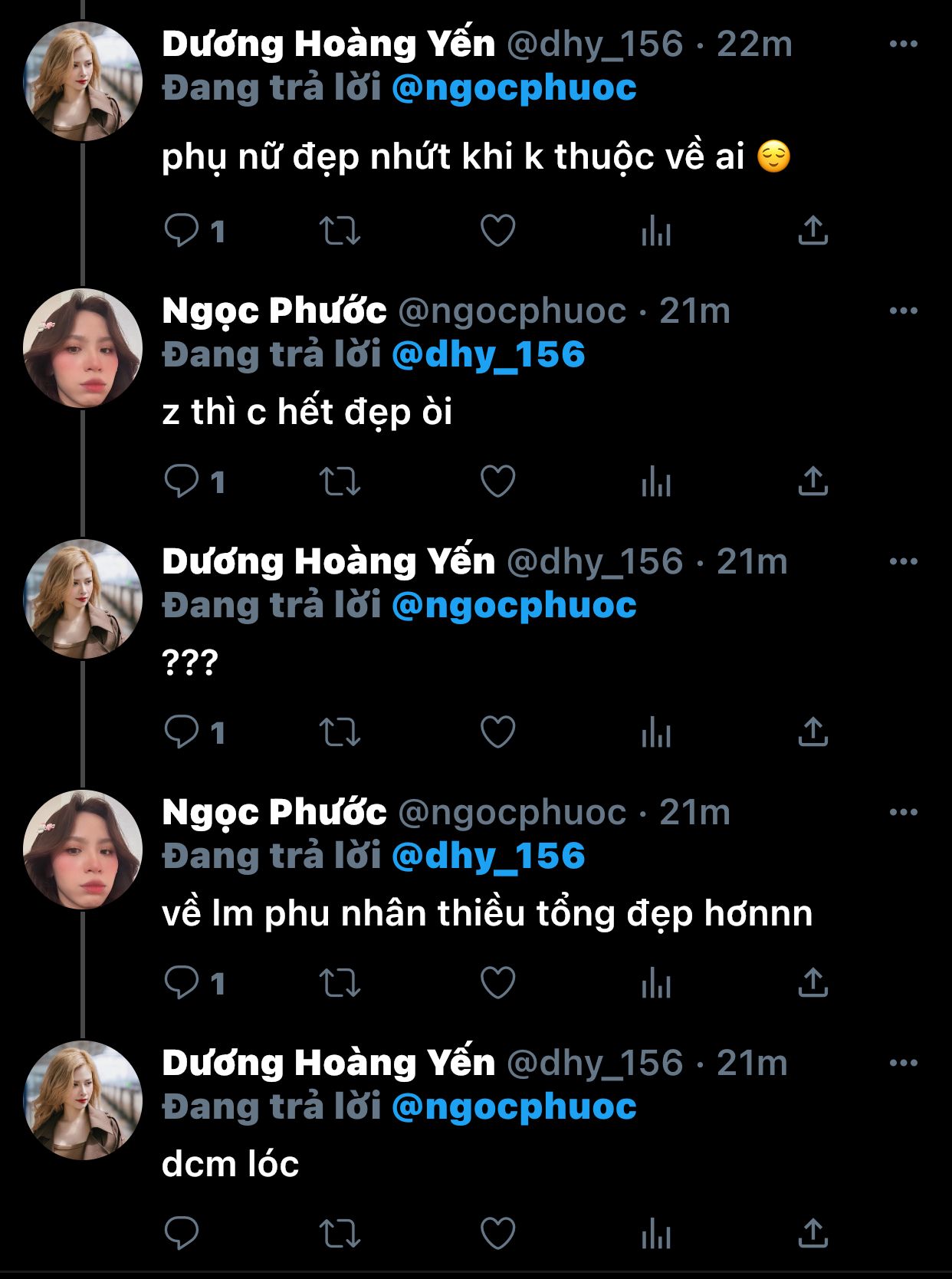The height and width of the screenshot is (1279, 952).
Task: Open @ngocphuoc mention in the first tweet
Action: (x=514, y=88)
